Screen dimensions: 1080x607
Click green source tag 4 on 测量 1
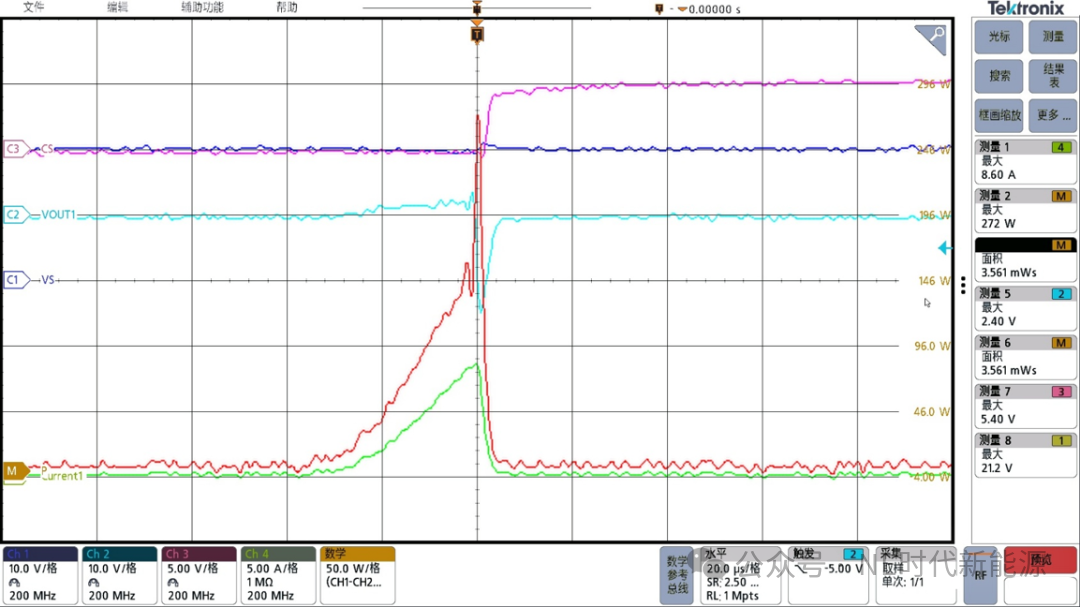[1061, 147]
